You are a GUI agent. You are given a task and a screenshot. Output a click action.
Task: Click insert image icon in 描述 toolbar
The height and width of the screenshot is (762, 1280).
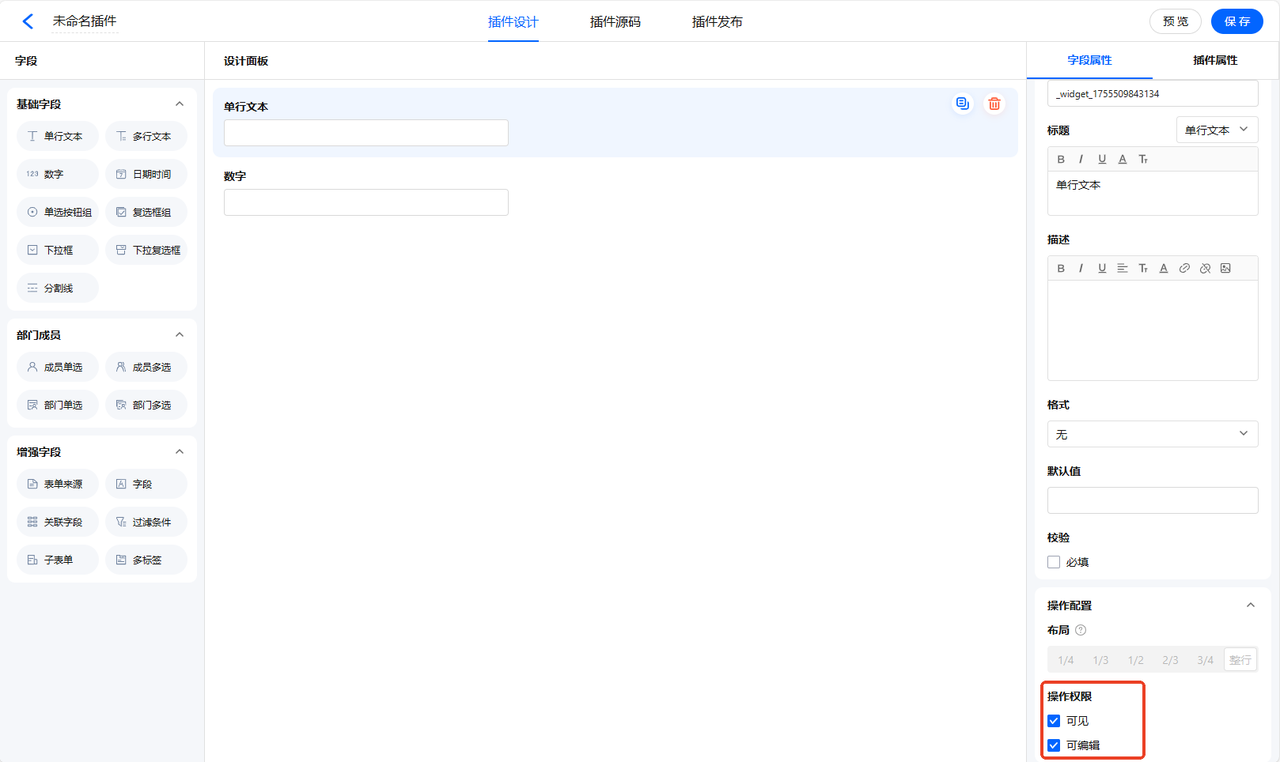pos(1225,268)
